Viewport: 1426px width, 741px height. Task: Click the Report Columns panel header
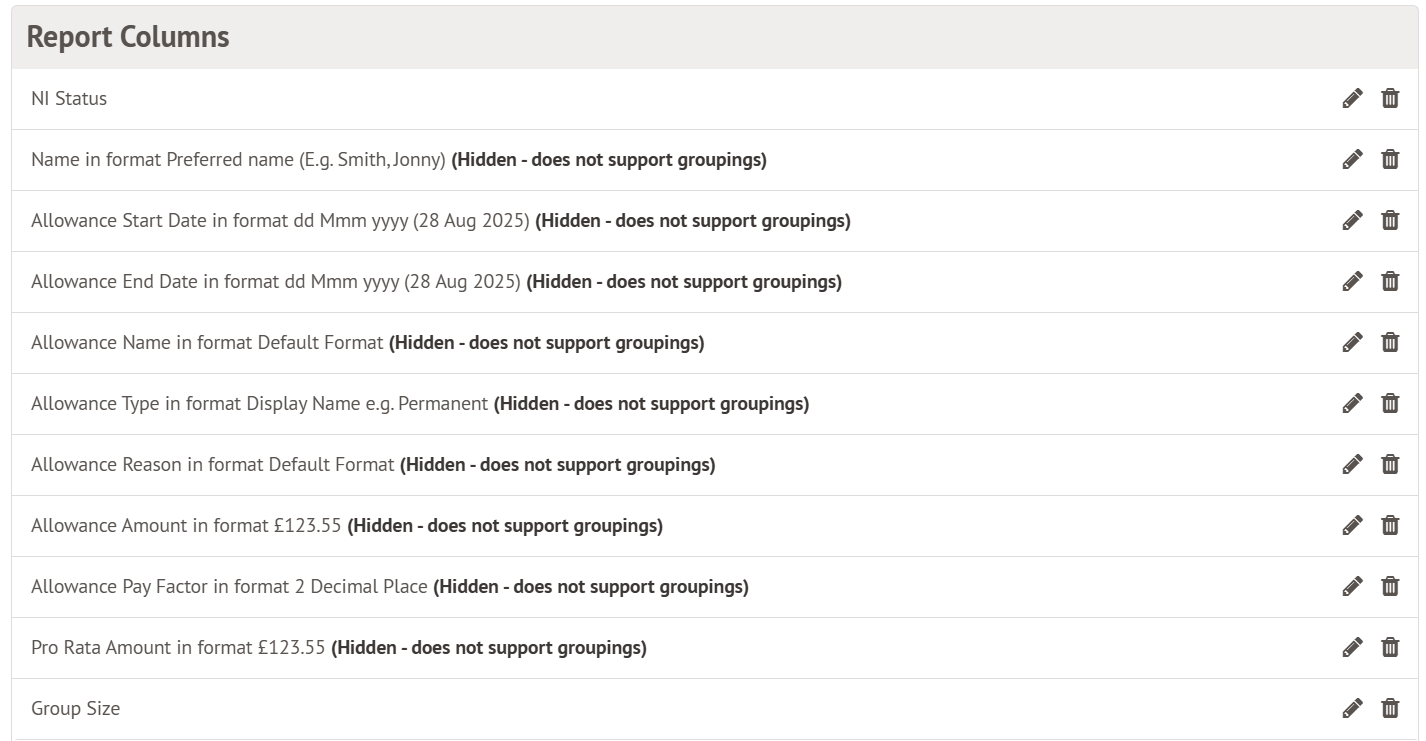[128, 37]
